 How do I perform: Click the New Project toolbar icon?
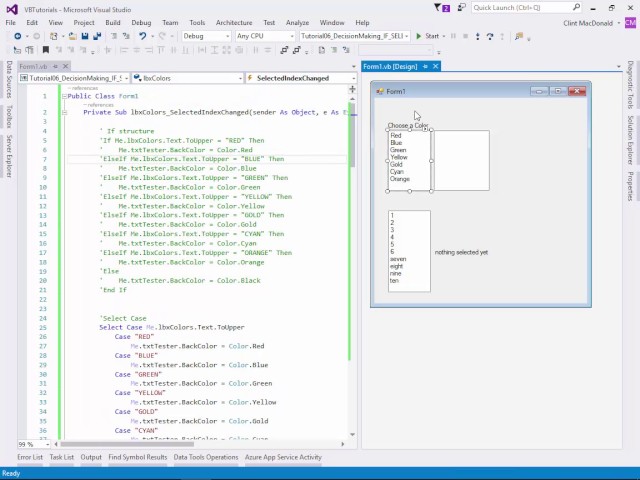53,36
